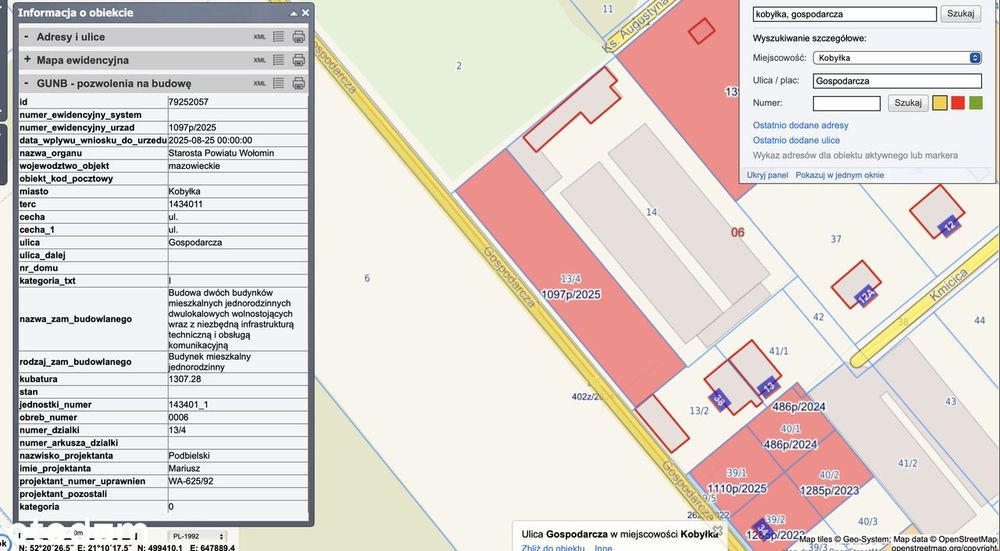This screenshot has height=551, width=1000.
Task: Click Zbliż do obiektu link
Action: coord(553,548)
